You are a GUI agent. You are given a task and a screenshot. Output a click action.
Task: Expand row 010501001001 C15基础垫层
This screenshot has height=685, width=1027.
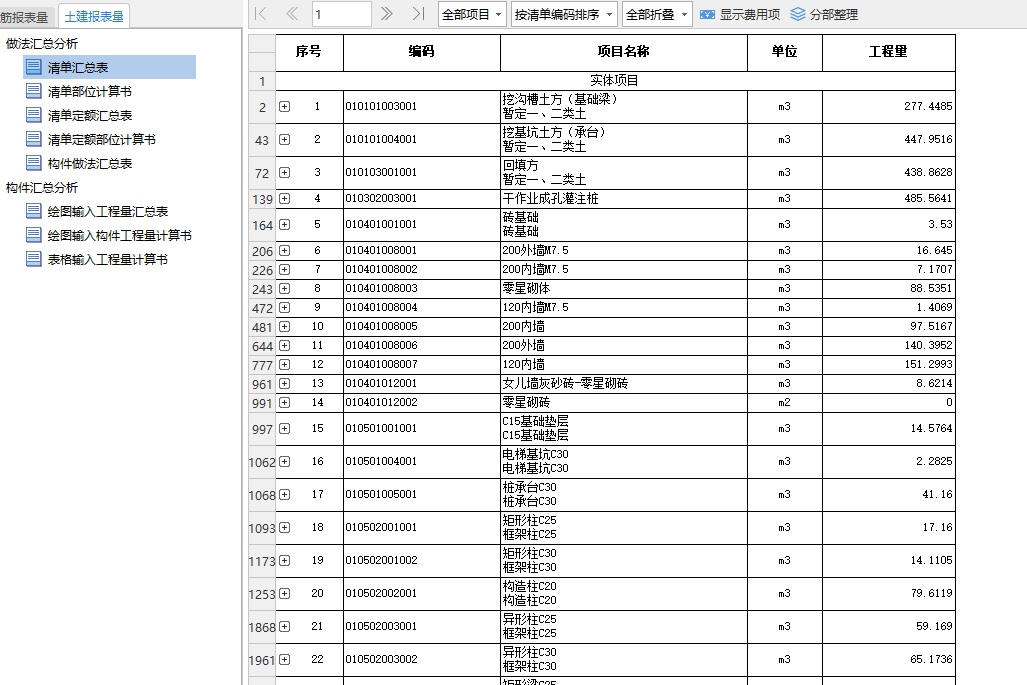(x=284, y=428)
